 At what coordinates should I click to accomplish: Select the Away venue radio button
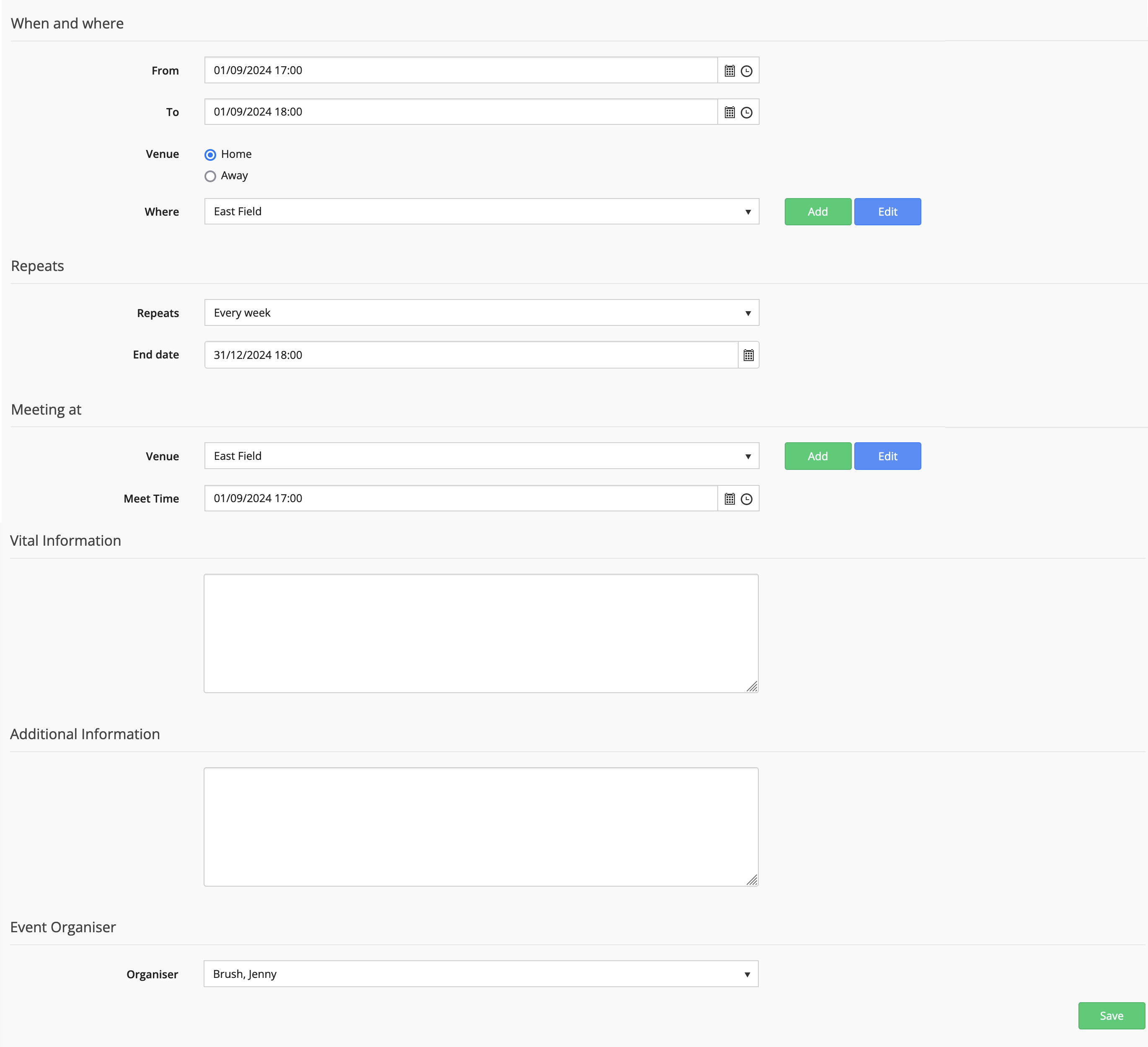point(210,176)
